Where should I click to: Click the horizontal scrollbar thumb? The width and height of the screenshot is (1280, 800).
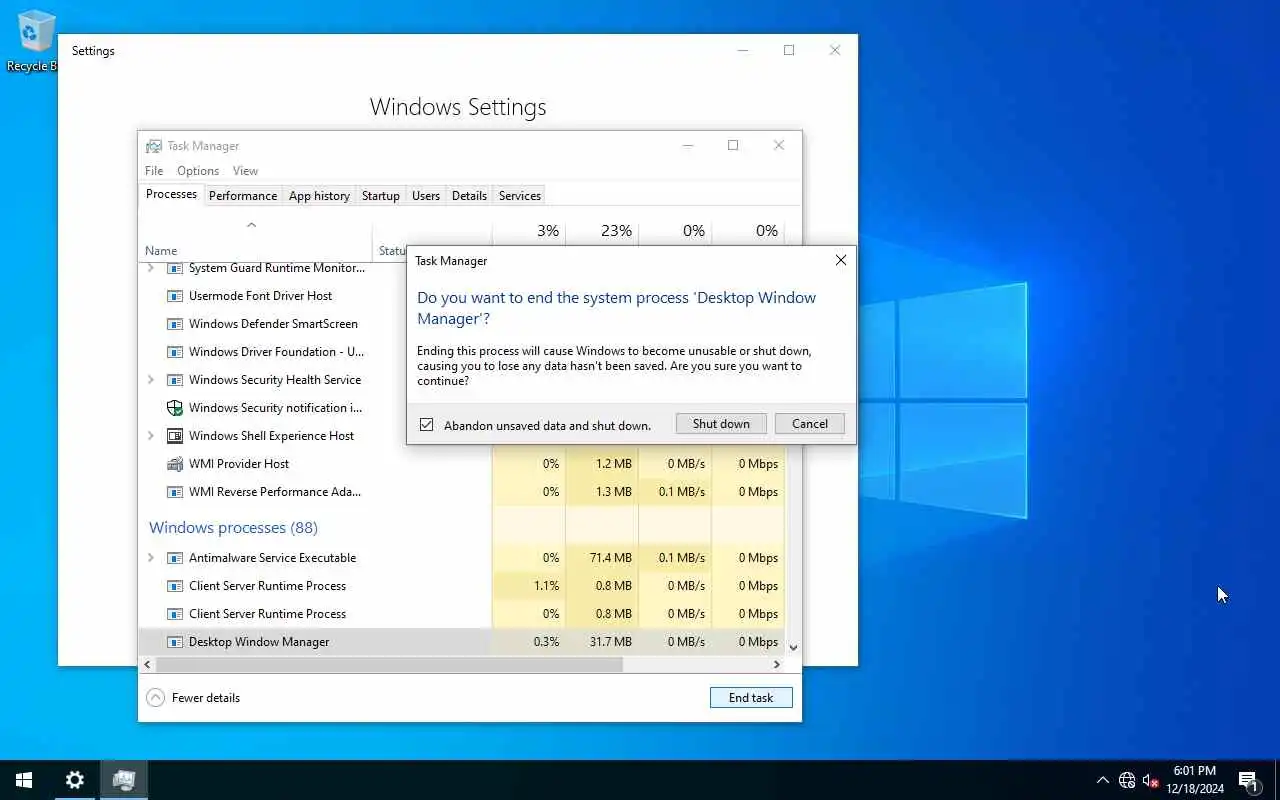point(389,664)
